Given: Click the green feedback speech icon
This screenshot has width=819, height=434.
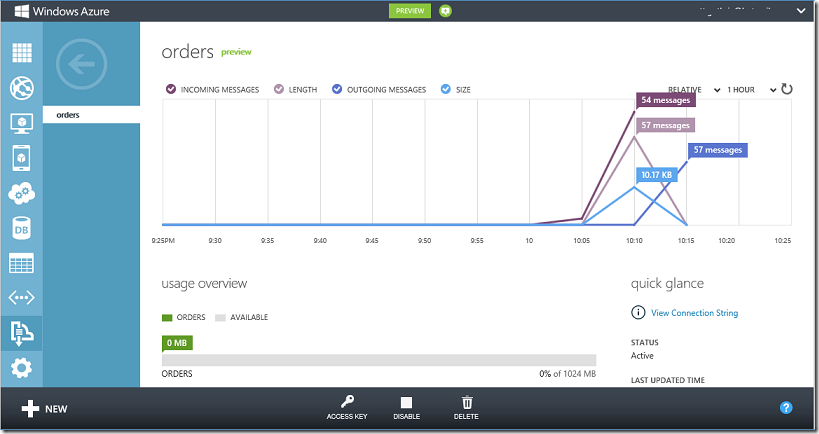Looking at the screenshot, I should coord(445,11).
